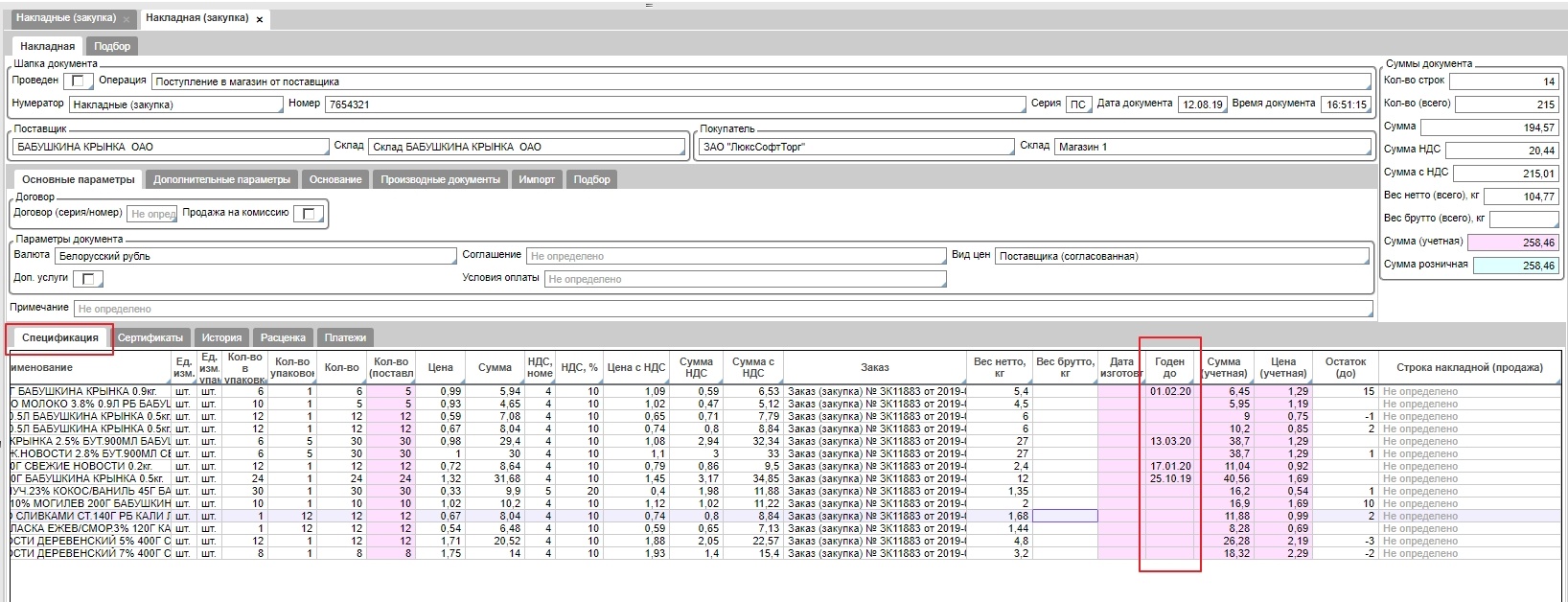Switch to the Сертификаты tab
The width and height of the screenshot is (1568, 602).
[x=150, y=337]
